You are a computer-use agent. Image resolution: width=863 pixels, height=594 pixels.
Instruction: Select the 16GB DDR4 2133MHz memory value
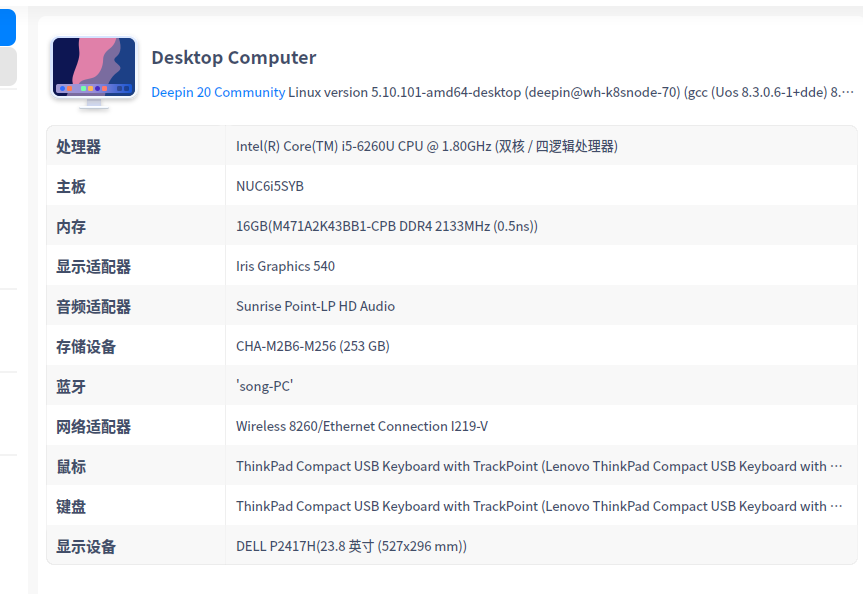pyautogui.click(x=387, y=226)
